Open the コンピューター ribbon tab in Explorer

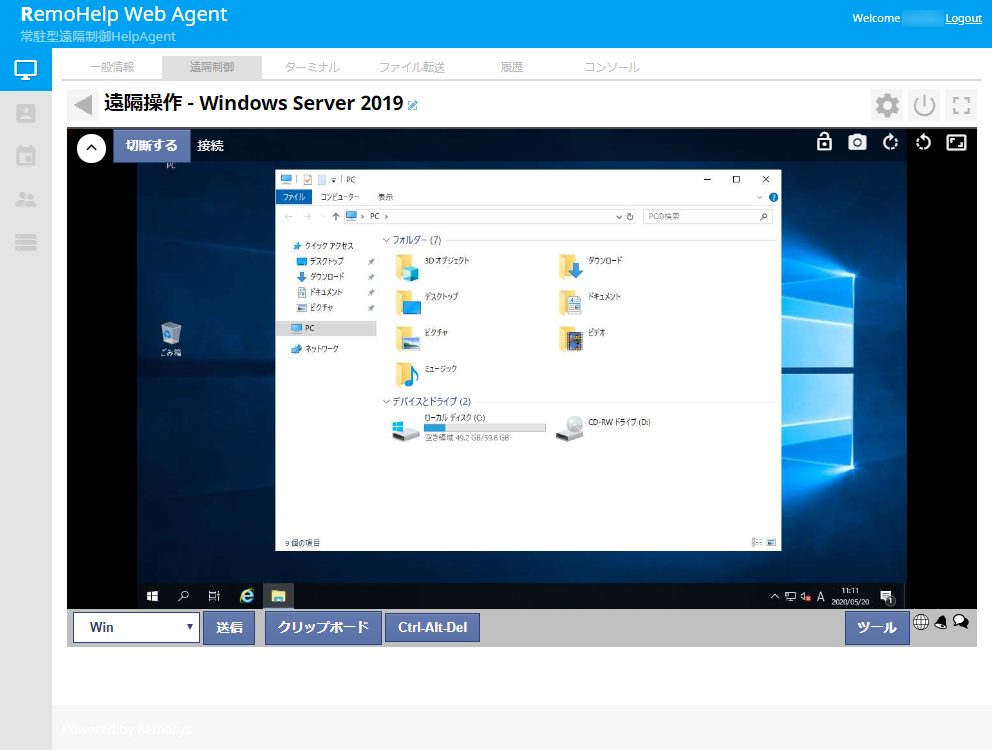tap(340, 197)
